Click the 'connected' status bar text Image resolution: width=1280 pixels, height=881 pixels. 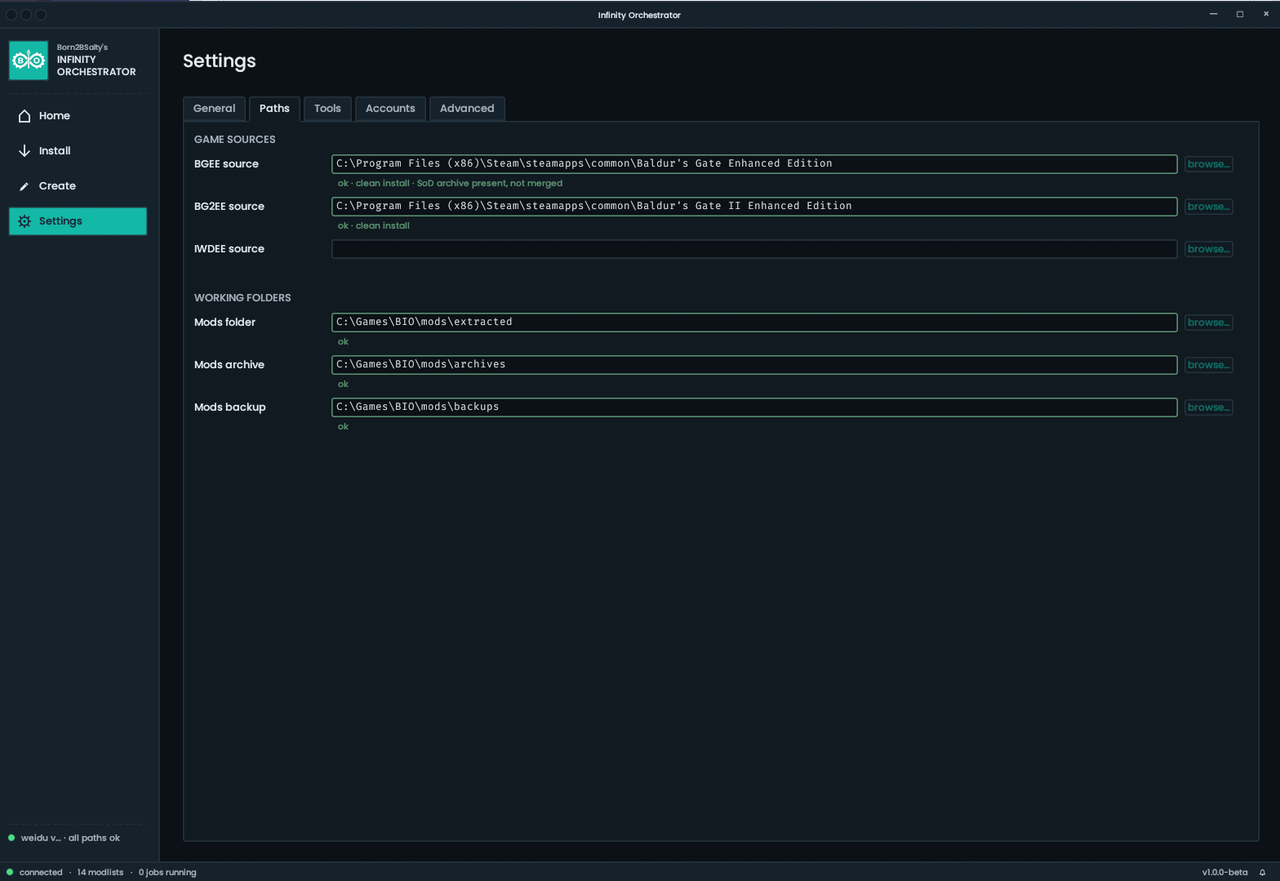pyautogui.click(x=41, y=872)
